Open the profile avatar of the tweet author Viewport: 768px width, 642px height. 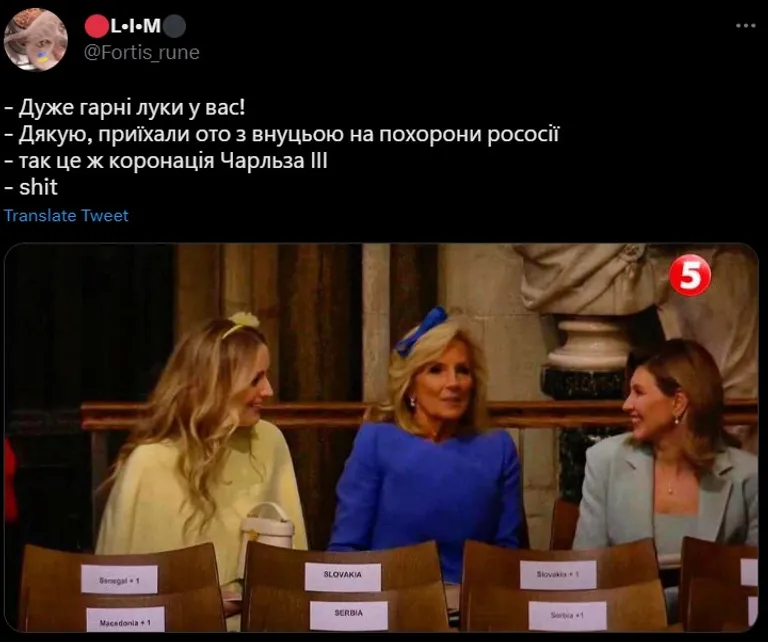36,40
